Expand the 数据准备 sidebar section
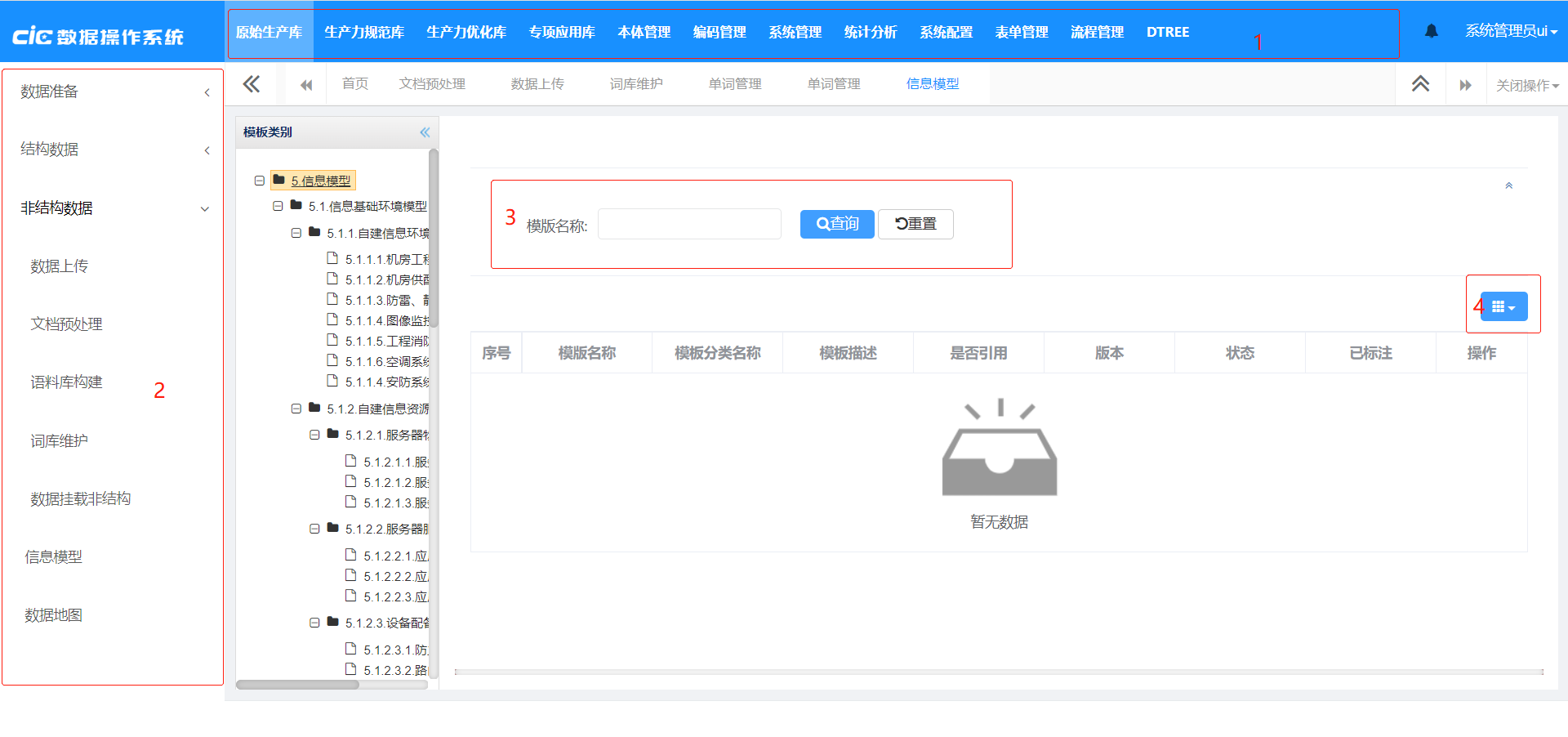The image size is (1568, 737). 113,92
